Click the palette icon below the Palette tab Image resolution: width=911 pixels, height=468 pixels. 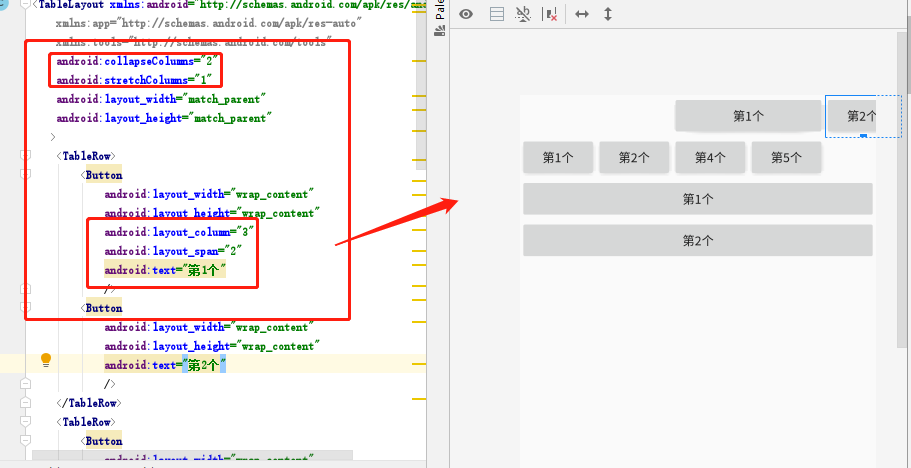440,32
